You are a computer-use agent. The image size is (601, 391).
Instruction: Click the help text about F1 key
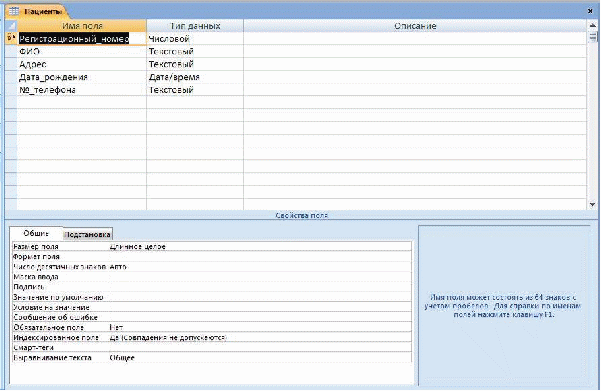pyautogui.click(x=503, y=306)
